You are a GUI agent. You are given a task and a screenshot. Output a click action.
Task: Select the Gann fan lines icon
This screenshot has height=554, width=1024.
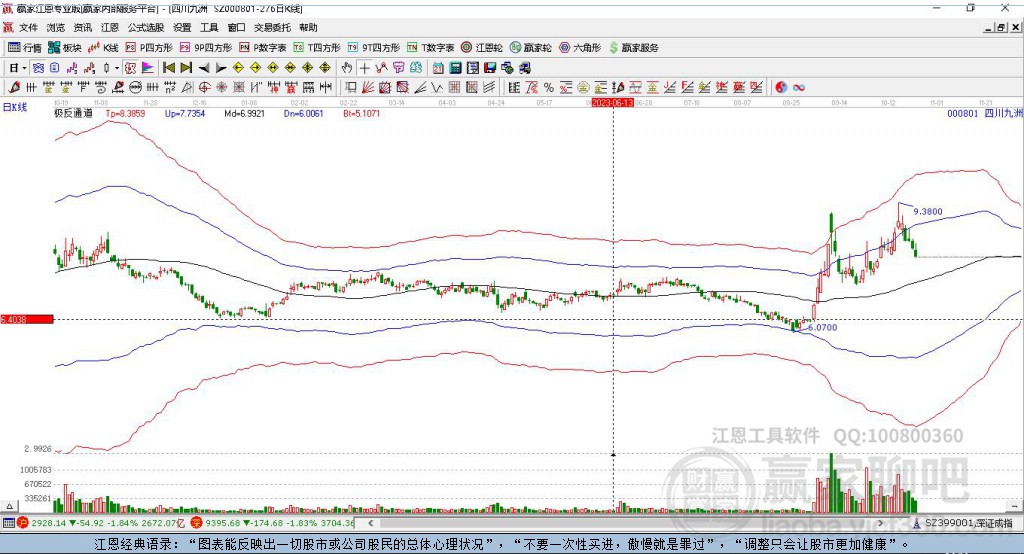[368, 87]
